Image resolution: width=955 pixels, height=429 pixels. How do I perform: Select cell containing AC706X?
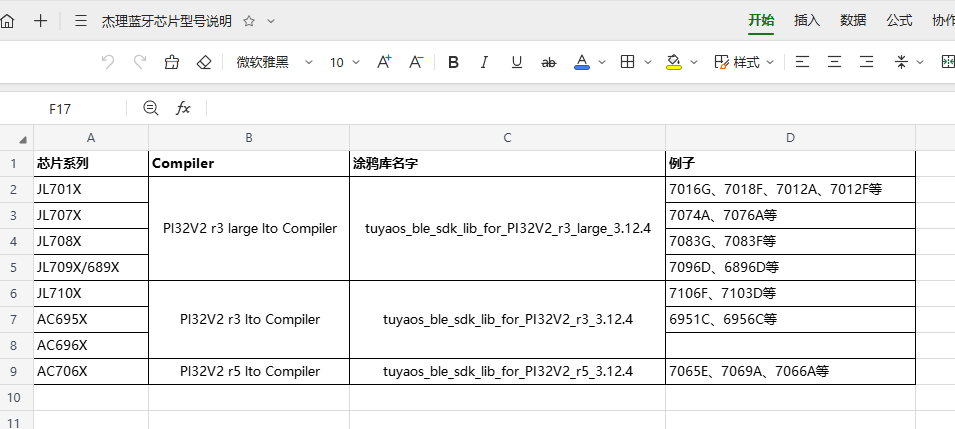(91, 371)
